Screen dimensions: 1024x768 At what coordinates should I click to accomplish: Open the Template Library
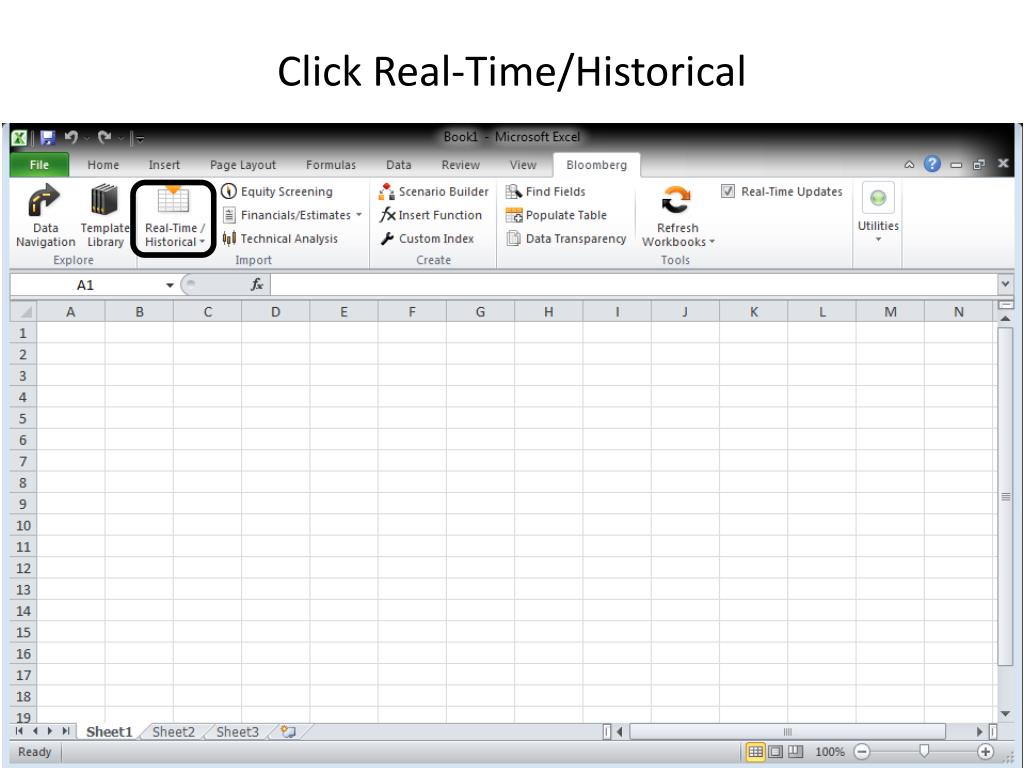pos(104,216)
